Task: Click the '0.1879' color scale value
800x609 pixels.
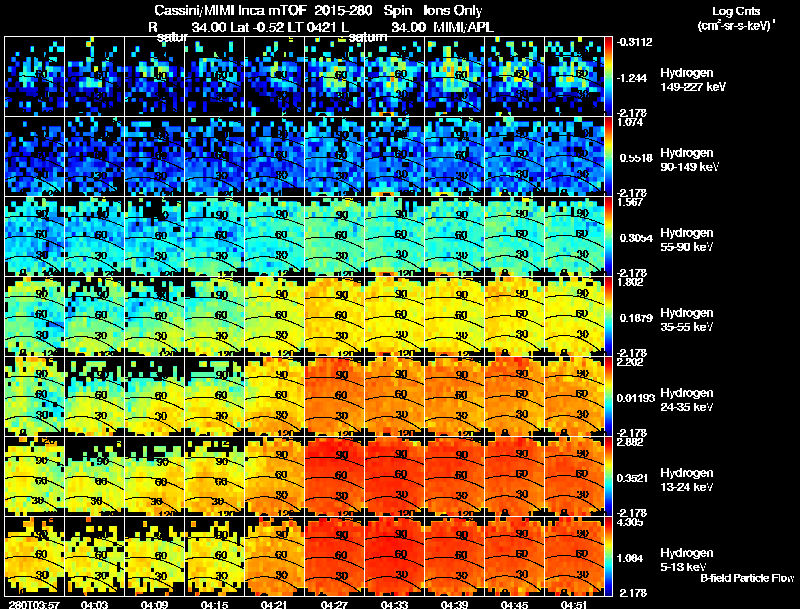Action: coord(636,318)
